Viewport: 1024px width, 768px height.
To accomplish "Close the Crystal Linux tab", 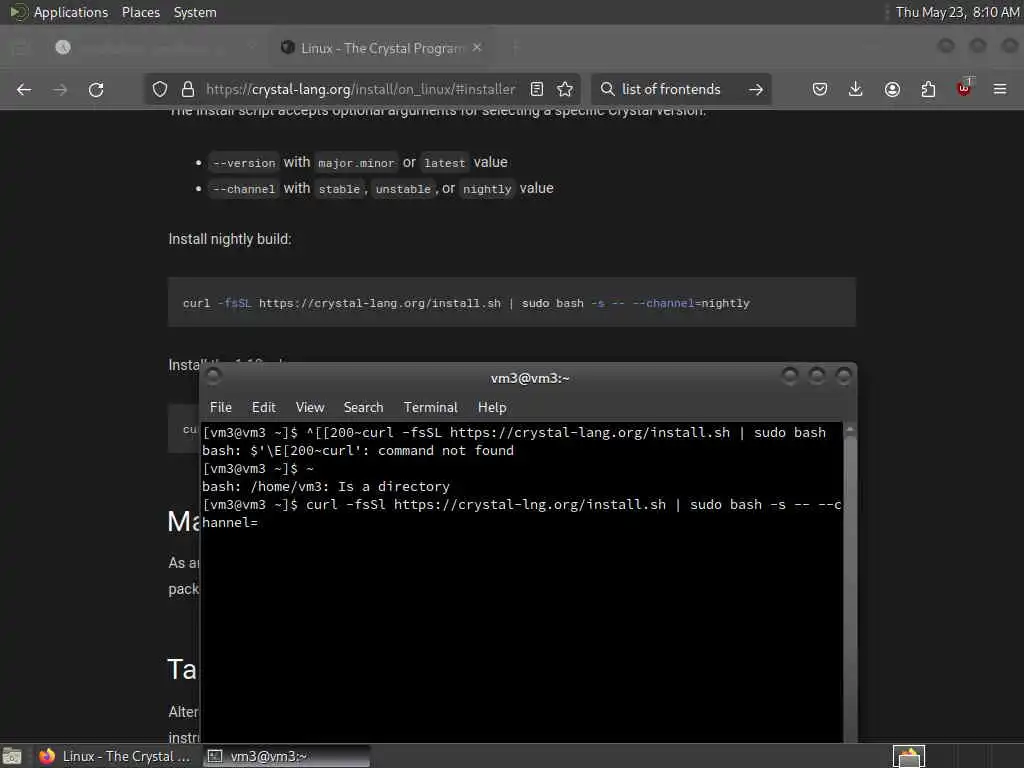I will 477,47.
